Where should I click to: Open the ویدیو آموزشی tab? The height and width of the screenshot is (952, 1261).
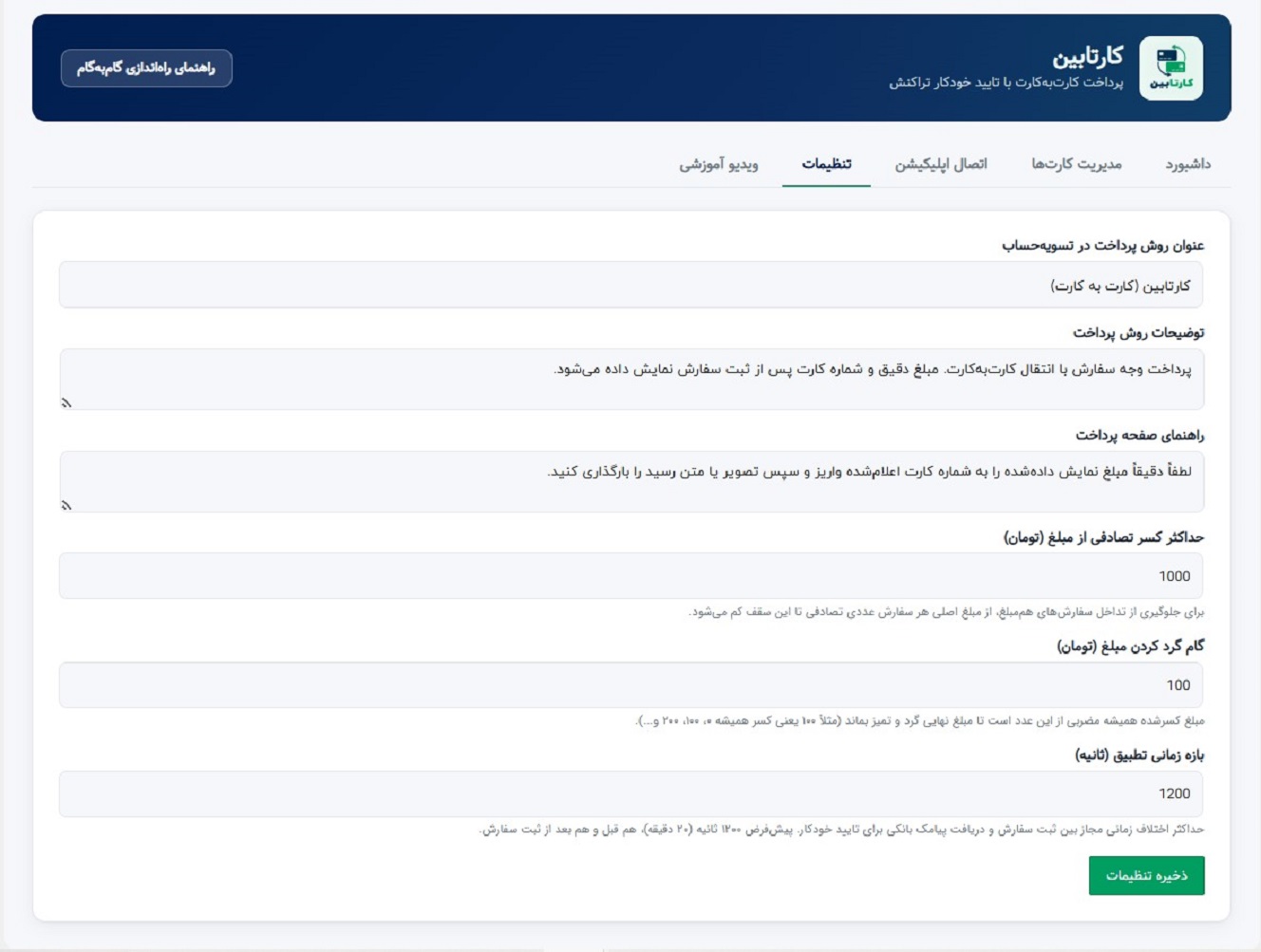point(718,164)
